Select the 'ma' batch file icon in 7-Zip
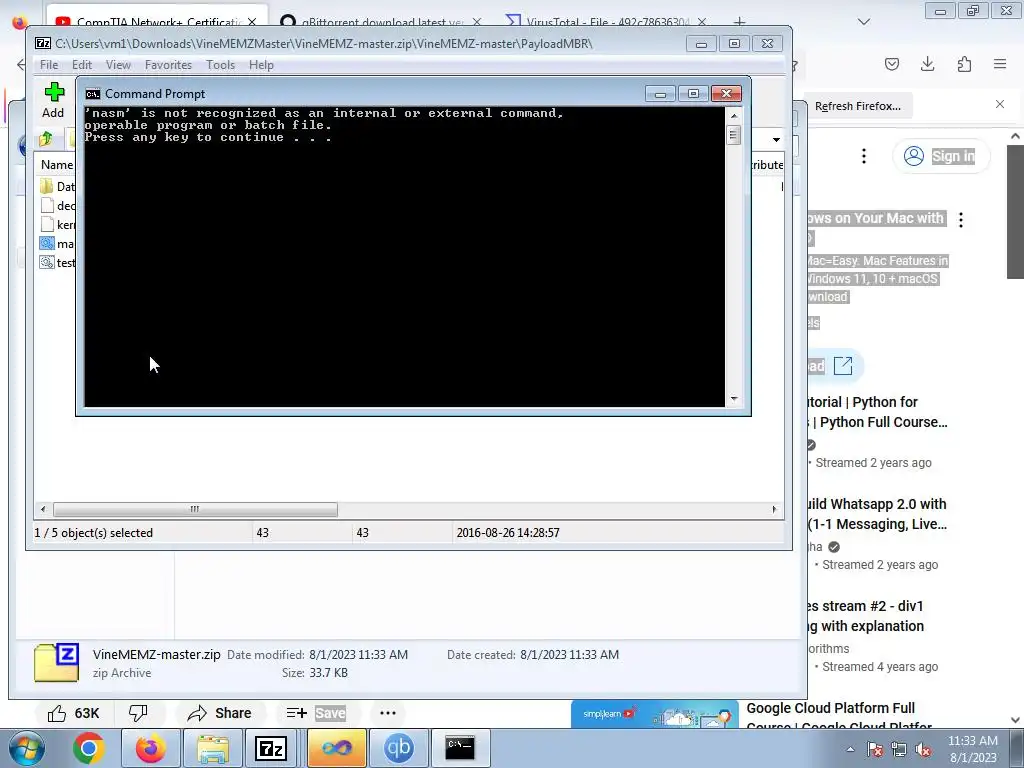The height and width of the screenshot is (768, 1024). coord(46,244)
